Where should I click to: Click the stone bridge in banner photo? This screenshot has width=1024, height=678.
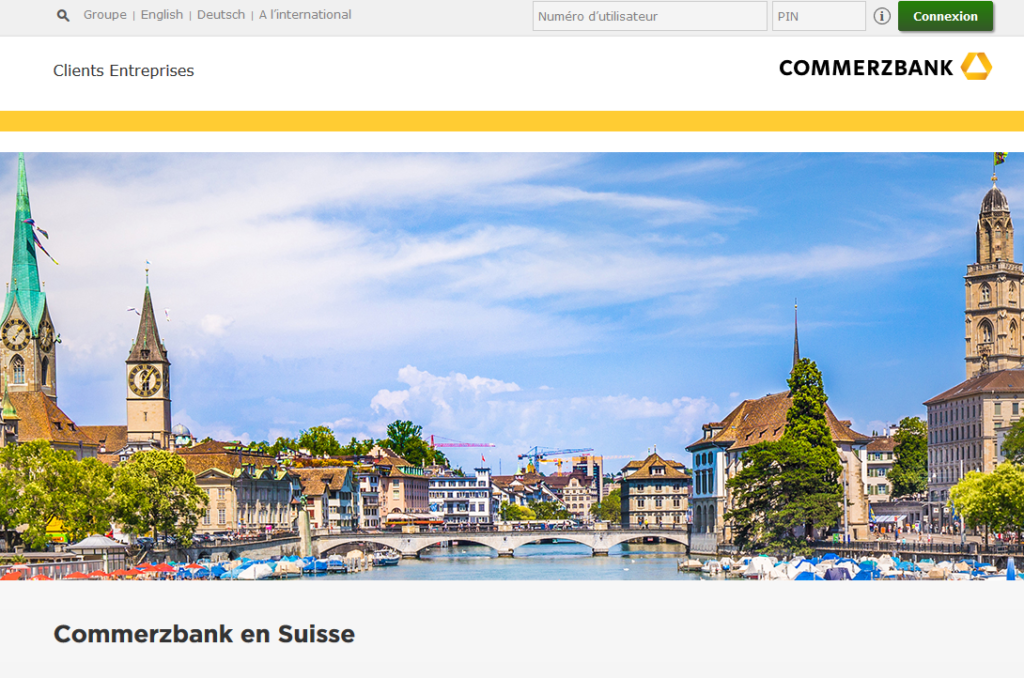point(503,542)
